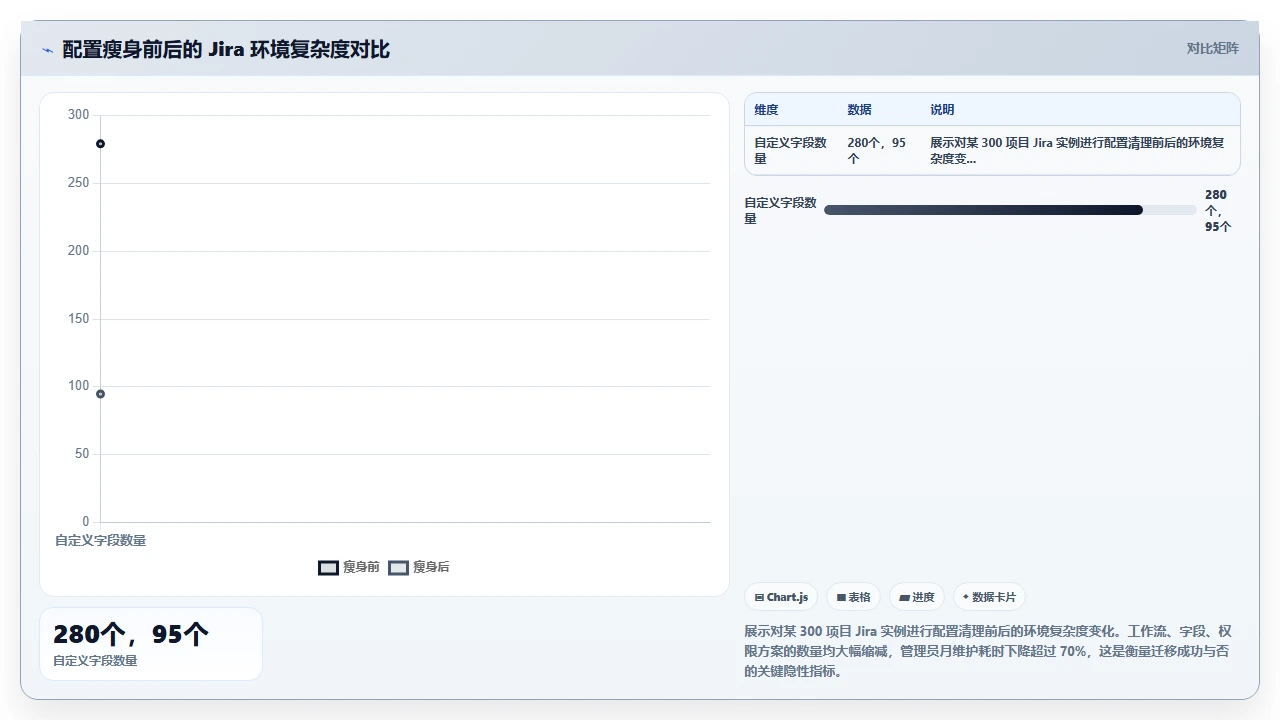
Task: Click the 说明 table column header
Action: click(942, 110)
